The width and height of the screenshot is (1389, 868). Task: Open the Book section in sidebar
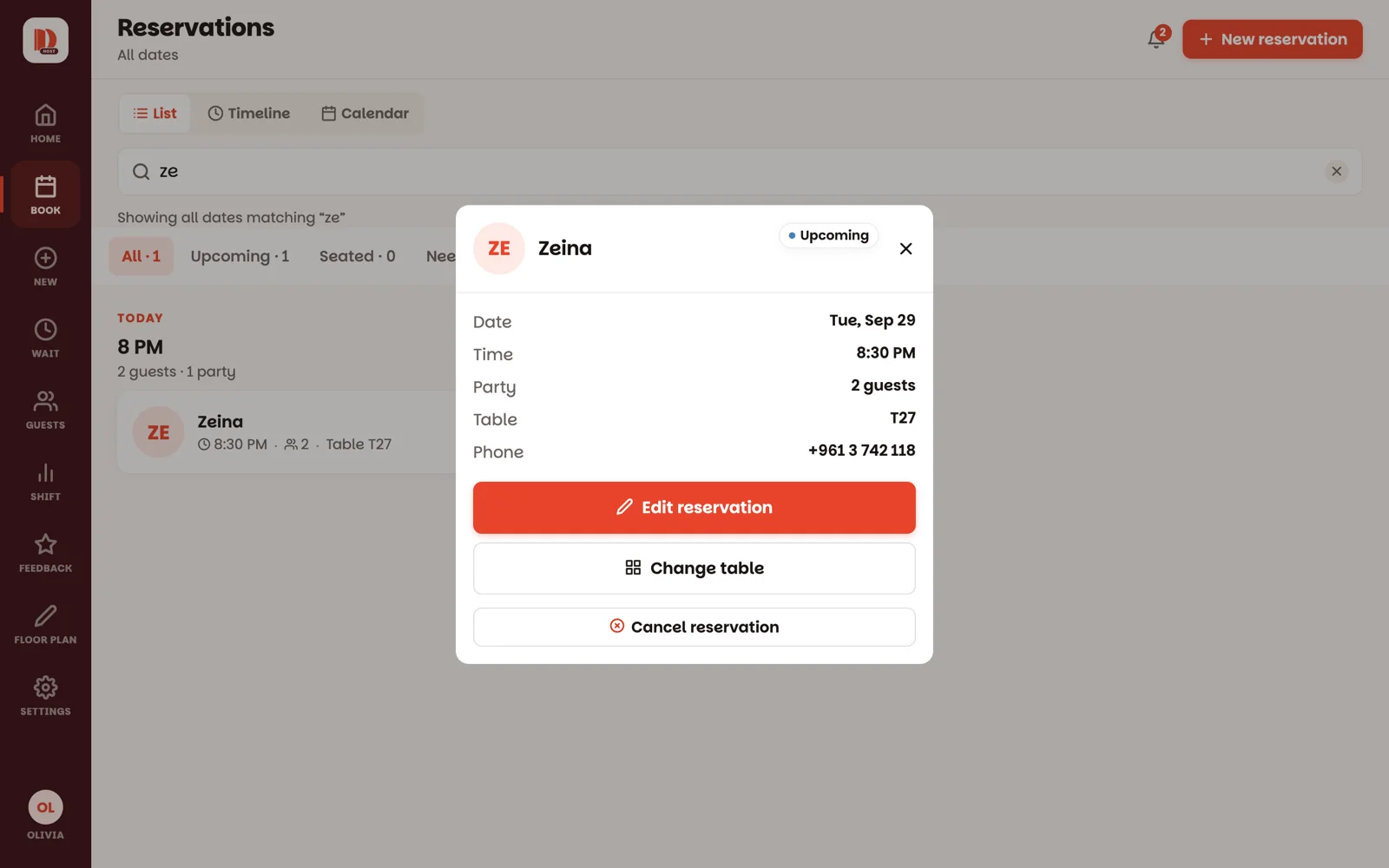click(45, 194)
